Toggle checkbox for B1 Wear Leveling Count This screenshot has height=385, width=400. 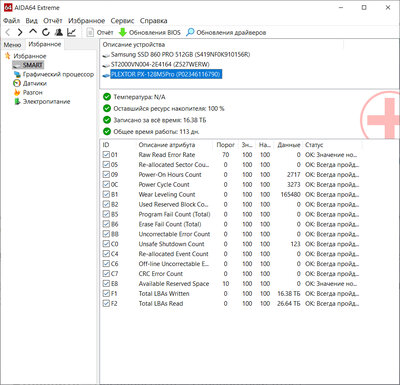pos(106,194)
